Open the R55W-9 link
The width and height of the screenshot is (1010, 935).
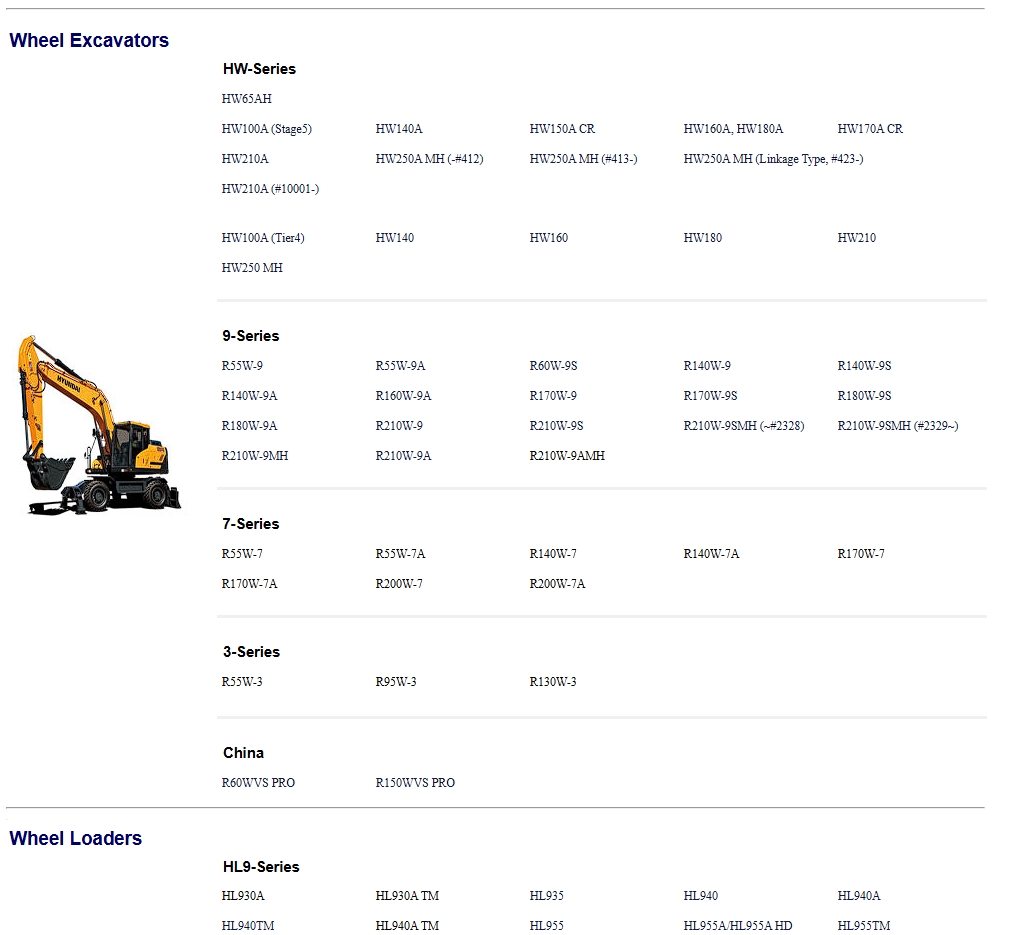coord(242,366)
